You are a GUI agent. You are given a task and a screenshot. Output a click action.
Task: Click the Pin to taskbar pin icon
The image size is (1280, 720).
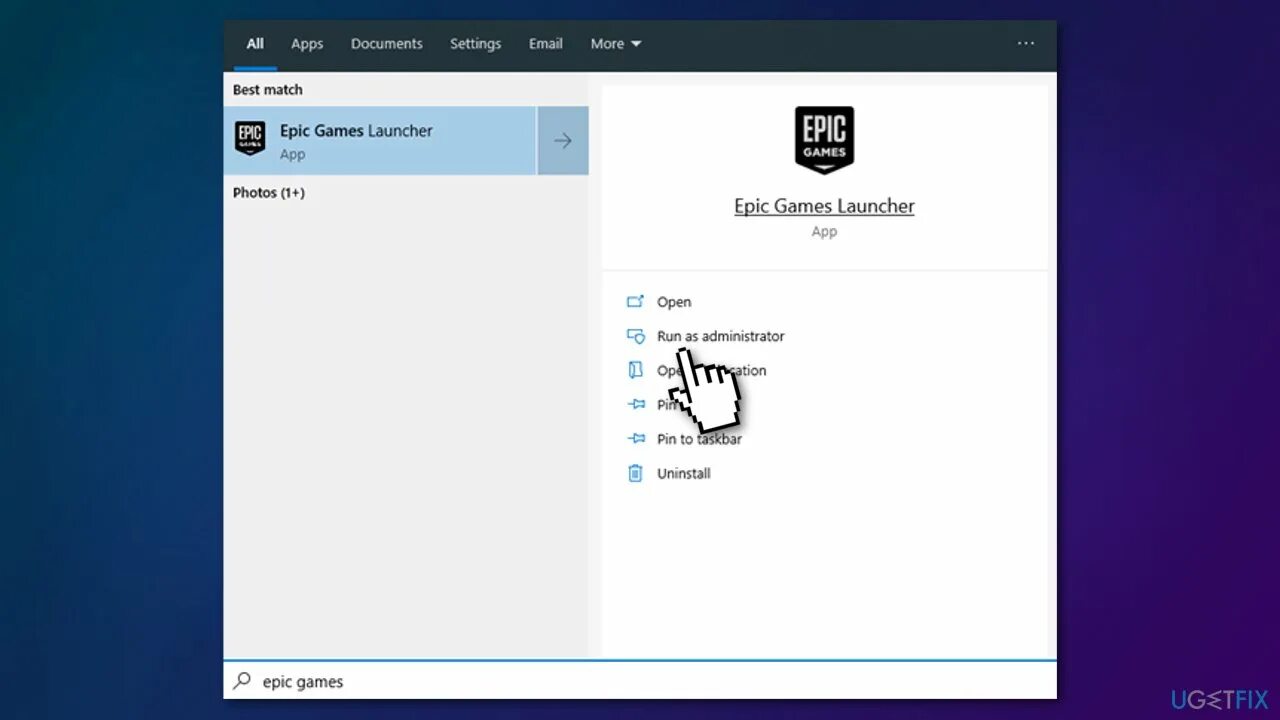click(635, 439)
